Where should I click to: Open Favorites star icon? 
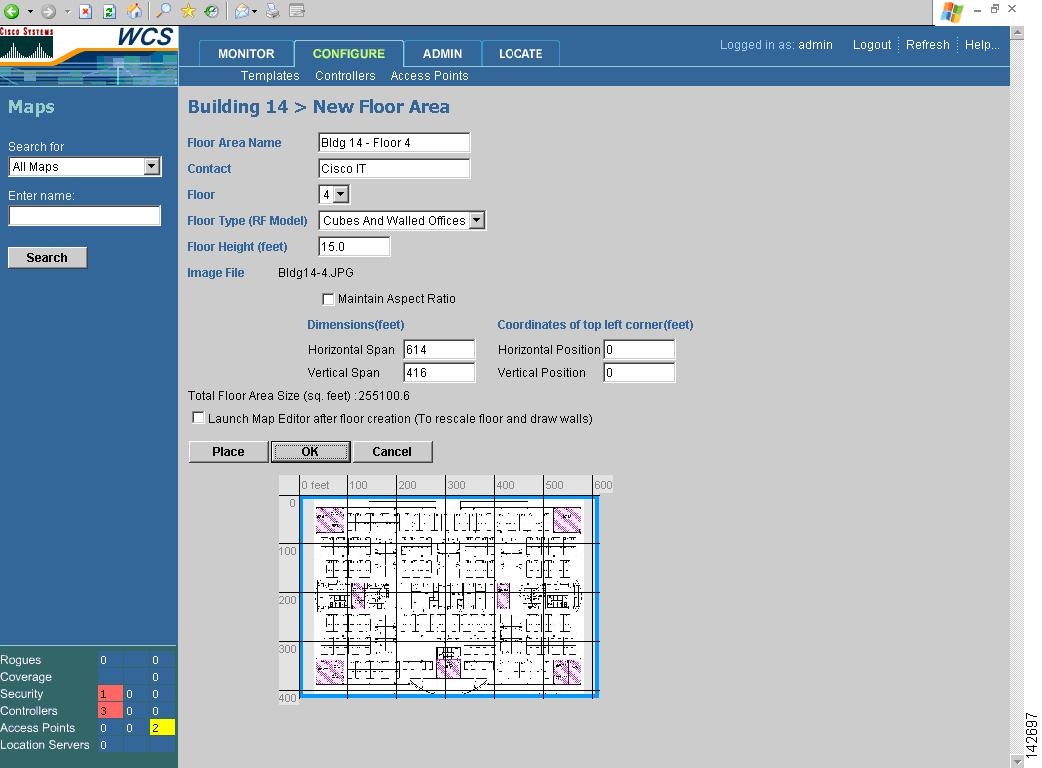tap(188, 11)
